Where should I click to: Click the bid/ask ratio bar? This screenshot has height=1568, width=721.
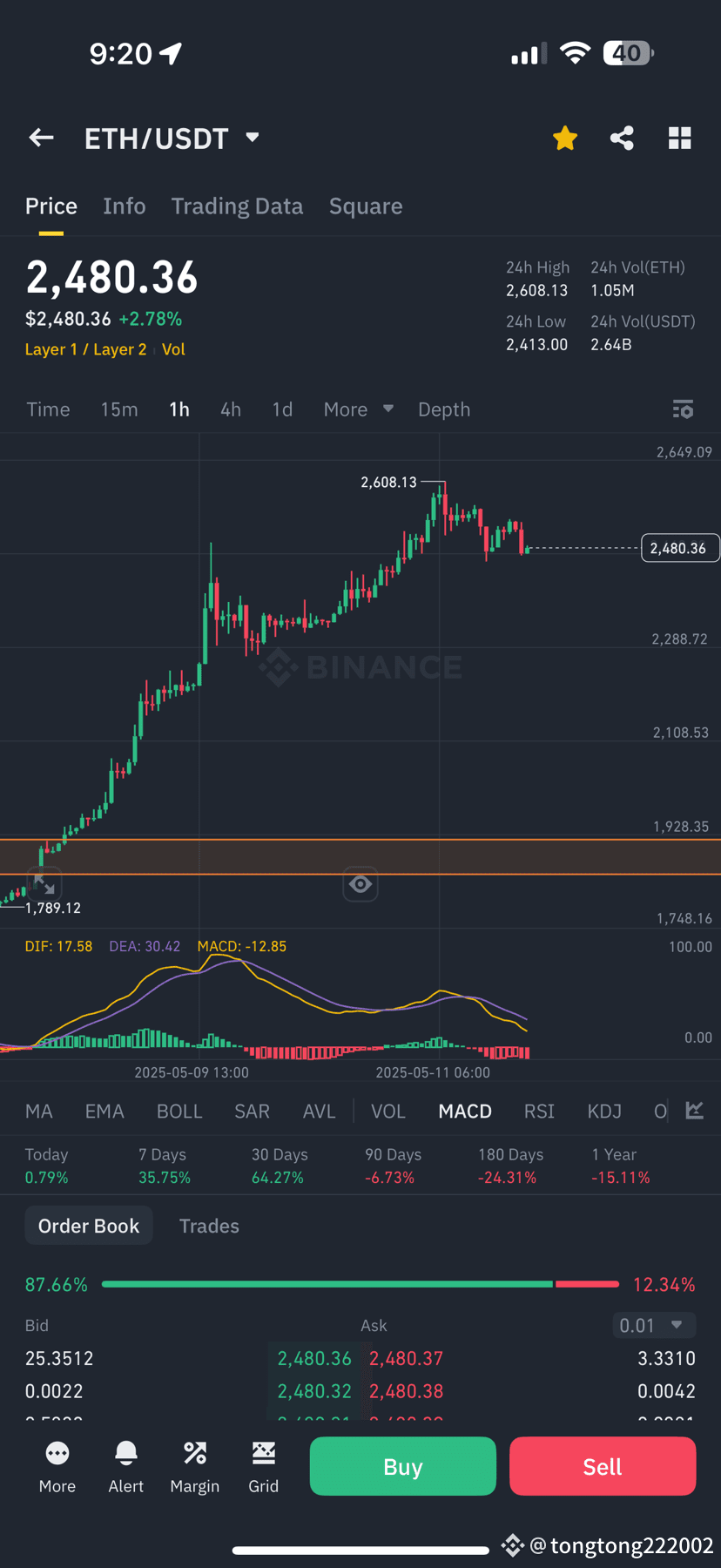(x=360, y=1284)
